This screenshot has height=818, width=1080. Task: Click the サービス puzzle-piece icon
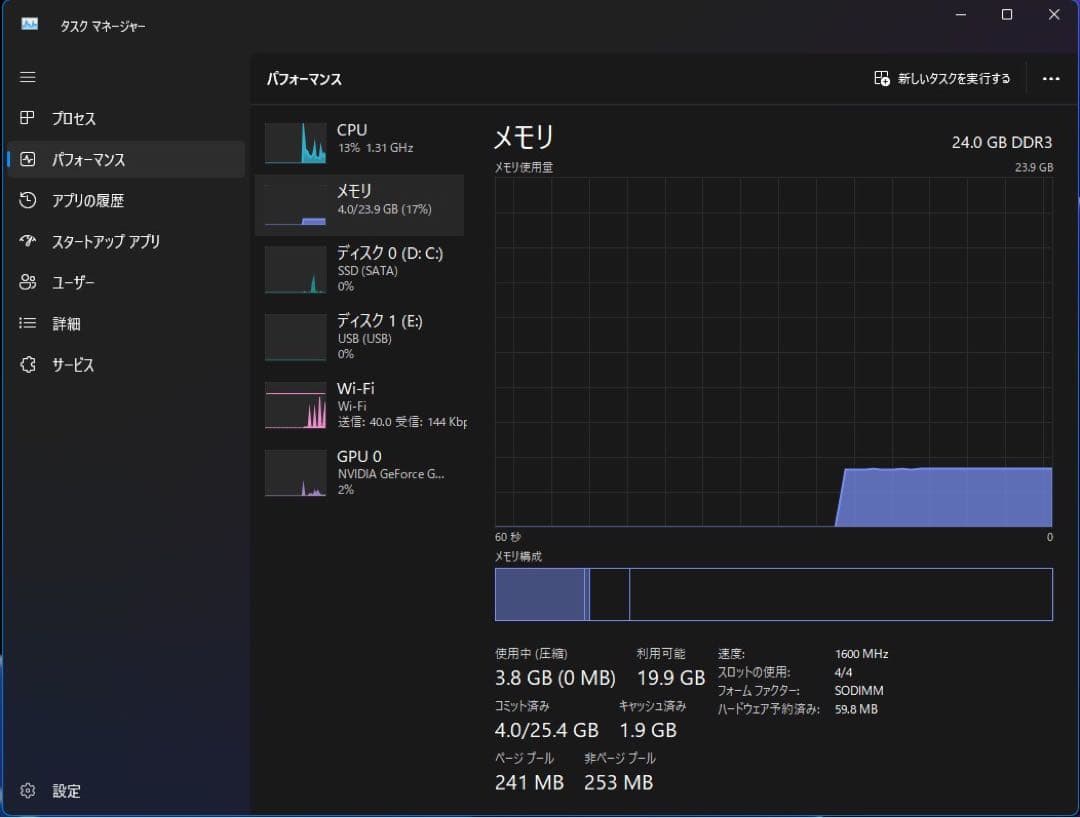[x=28, y=365]
